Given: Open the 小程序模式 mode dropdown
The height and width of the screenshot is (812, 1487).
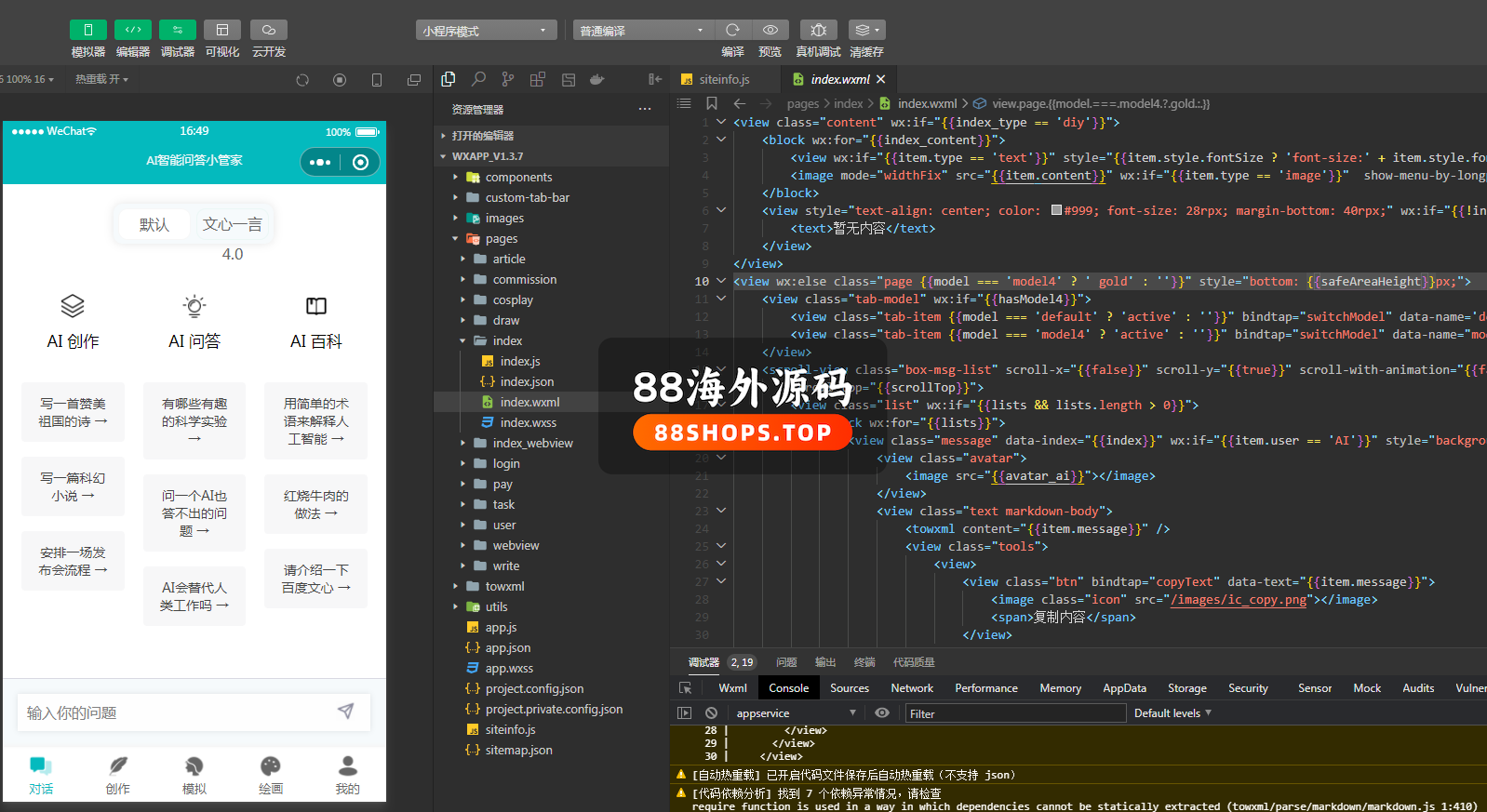Looking at the screenshot, I should tap(486, 31).
